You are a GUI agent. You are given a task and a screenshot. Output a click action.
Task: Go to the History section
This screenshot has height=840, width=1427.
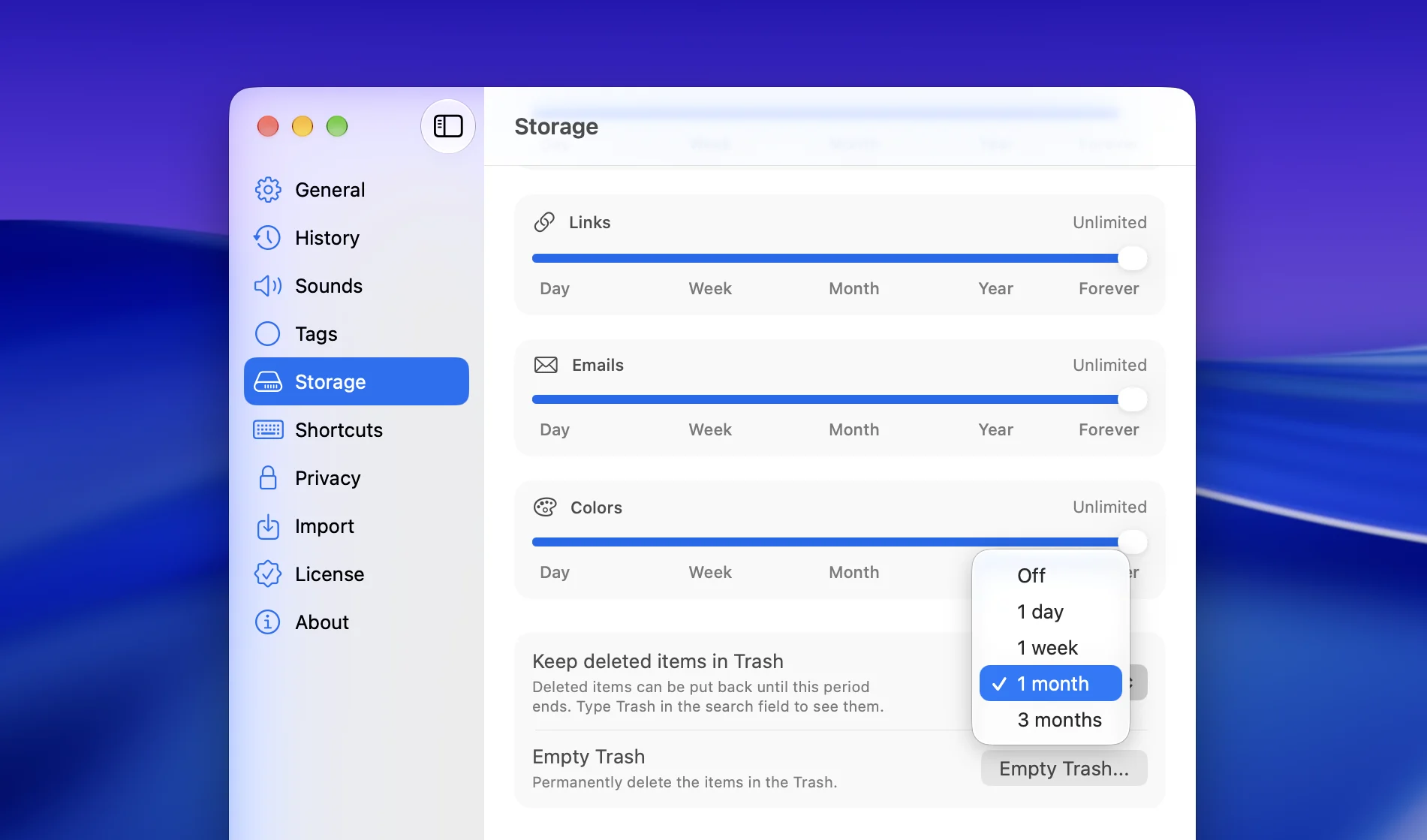pyautogui.click(x=357, y=238)
